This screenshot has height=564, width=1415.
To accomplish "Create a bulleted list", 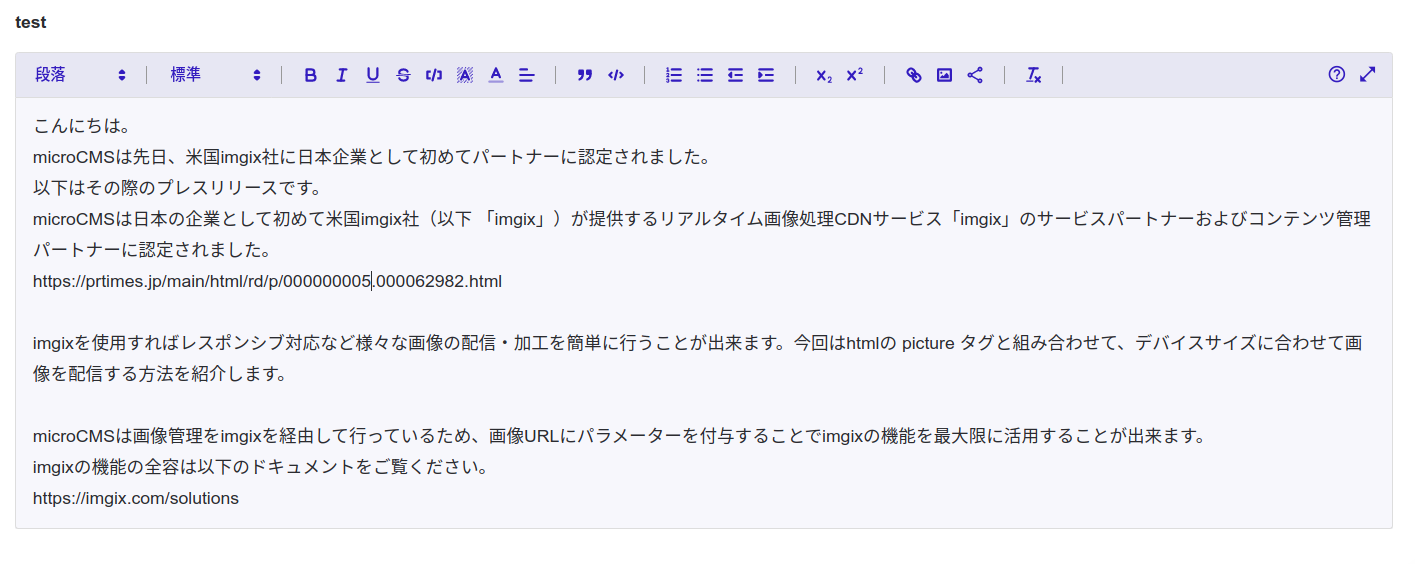I will pyautogui.click(x=705, y=75).
